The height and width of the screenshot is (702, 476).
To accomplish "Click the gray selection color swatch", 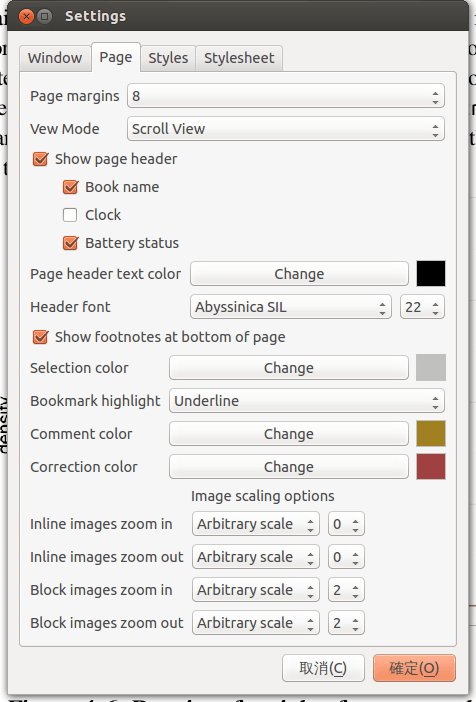I will 431,368.
